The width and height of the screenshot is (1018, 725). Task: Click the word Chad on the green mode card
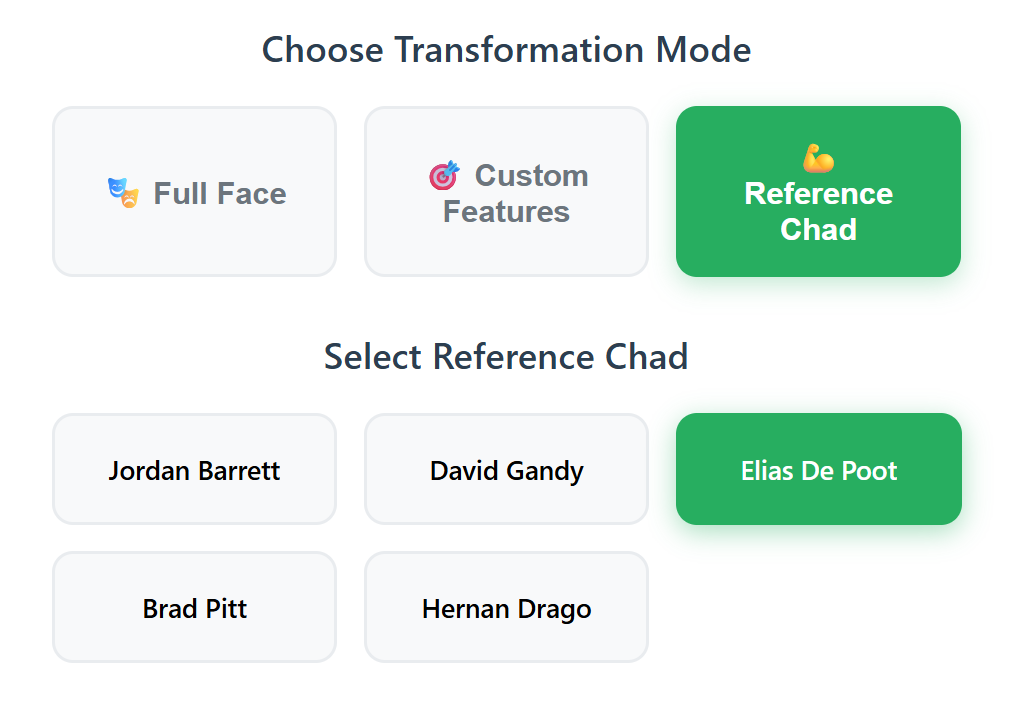coord(818,229)
